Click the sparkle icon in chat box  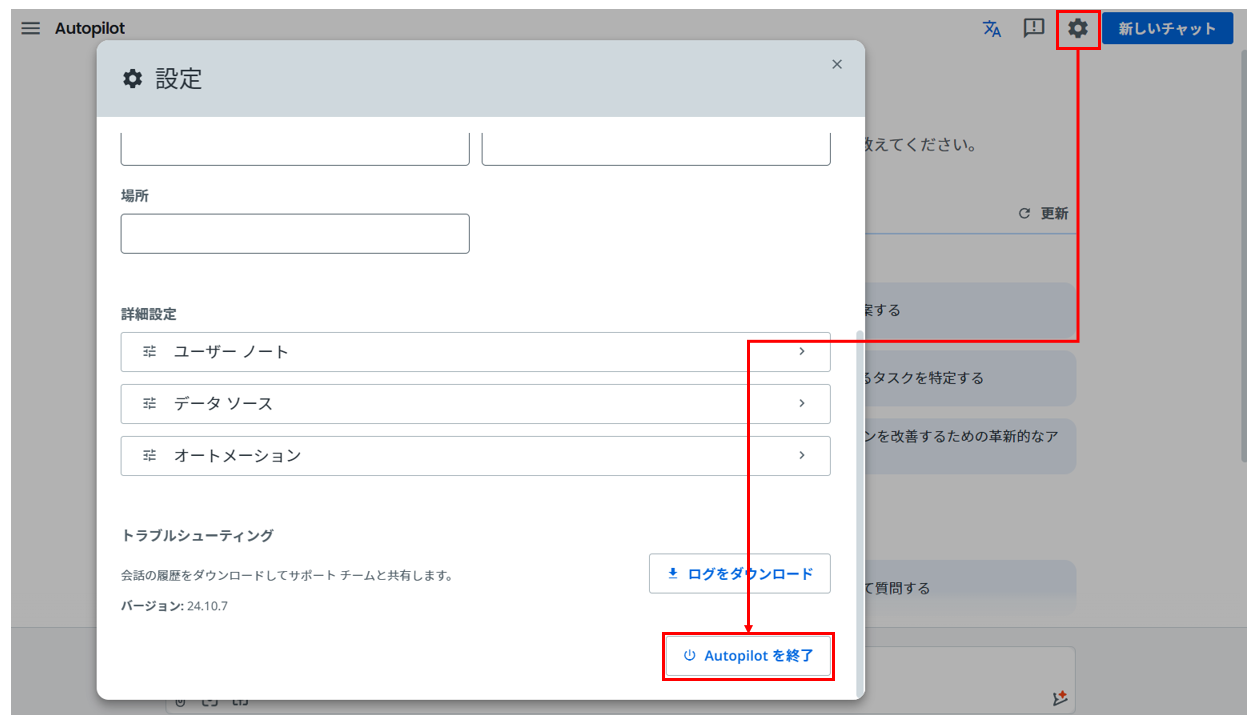(1060, 699)
